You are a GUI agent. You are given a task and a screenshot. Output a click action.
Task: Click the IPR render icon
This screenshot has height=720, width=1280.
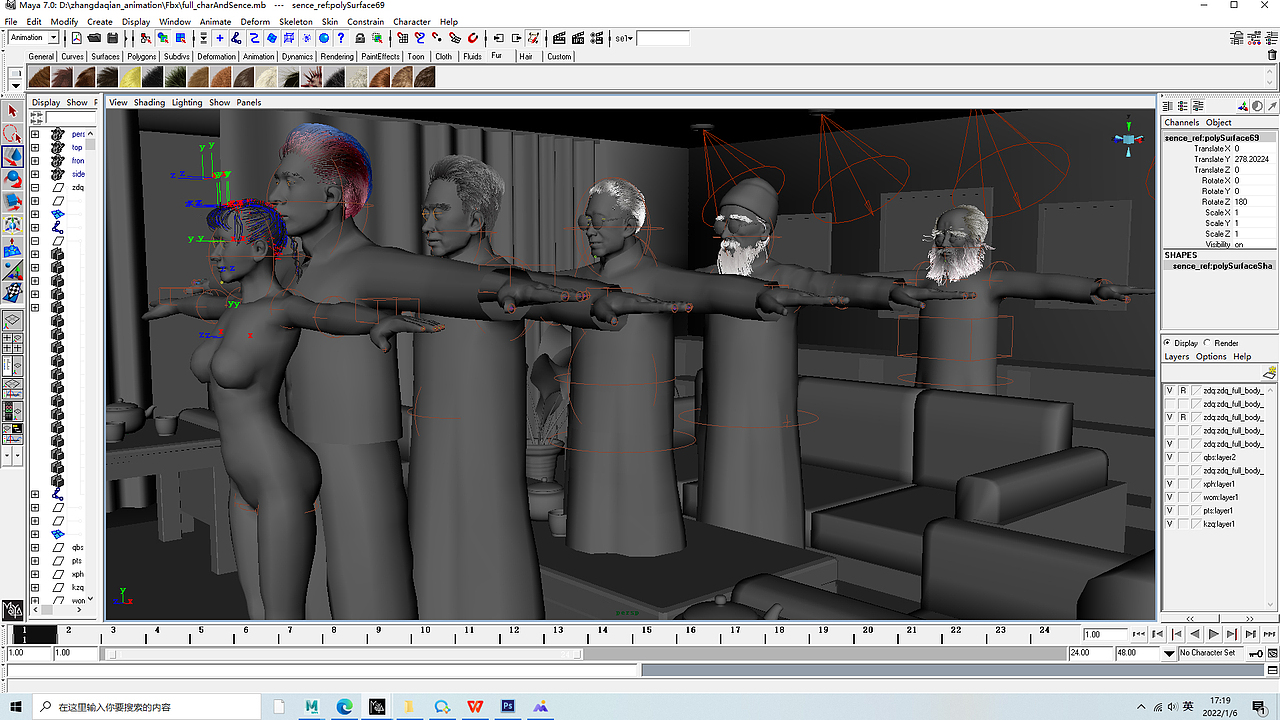tap(578, 38)
